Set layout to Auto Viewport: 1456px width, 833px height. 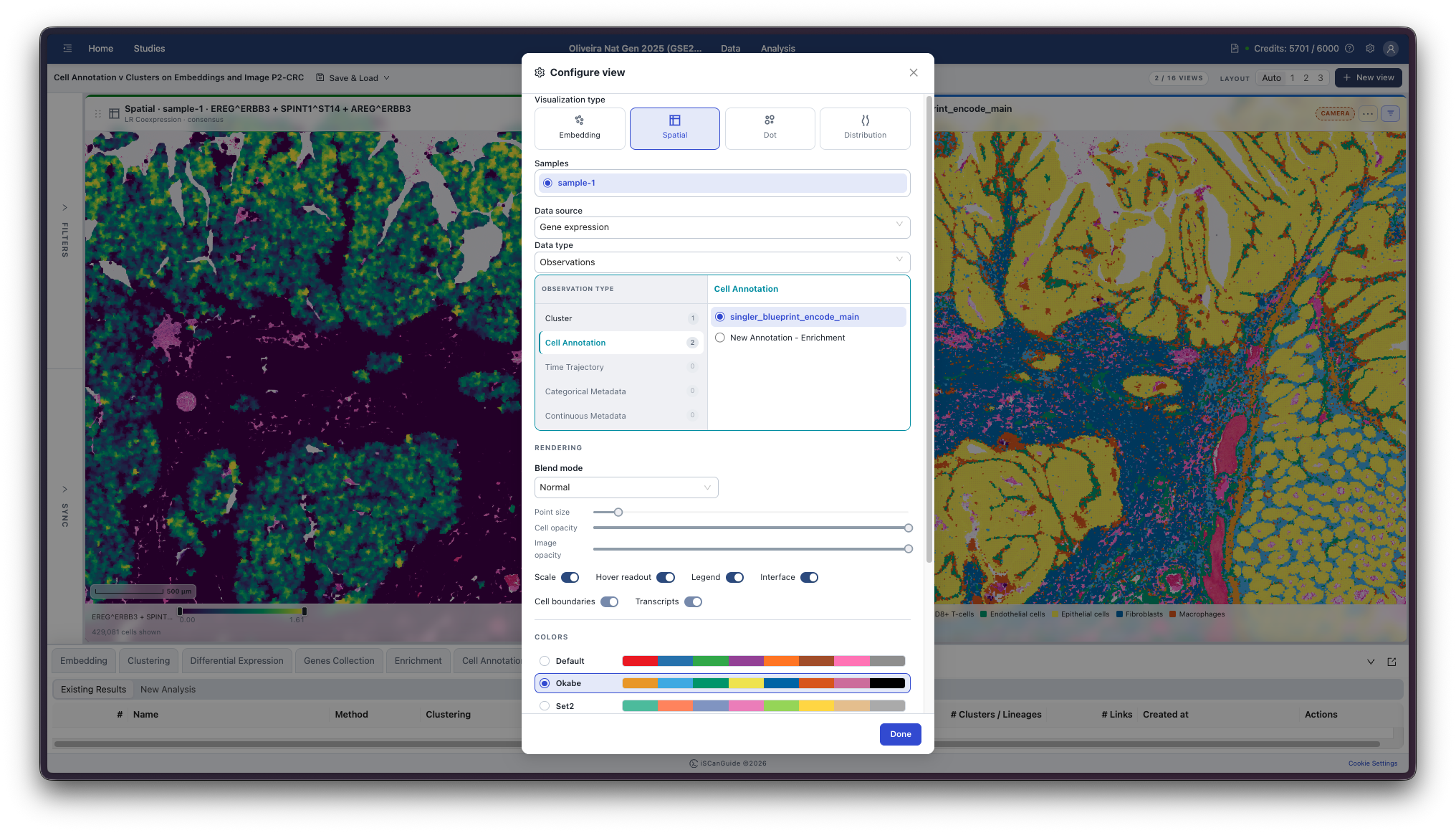1271,77
